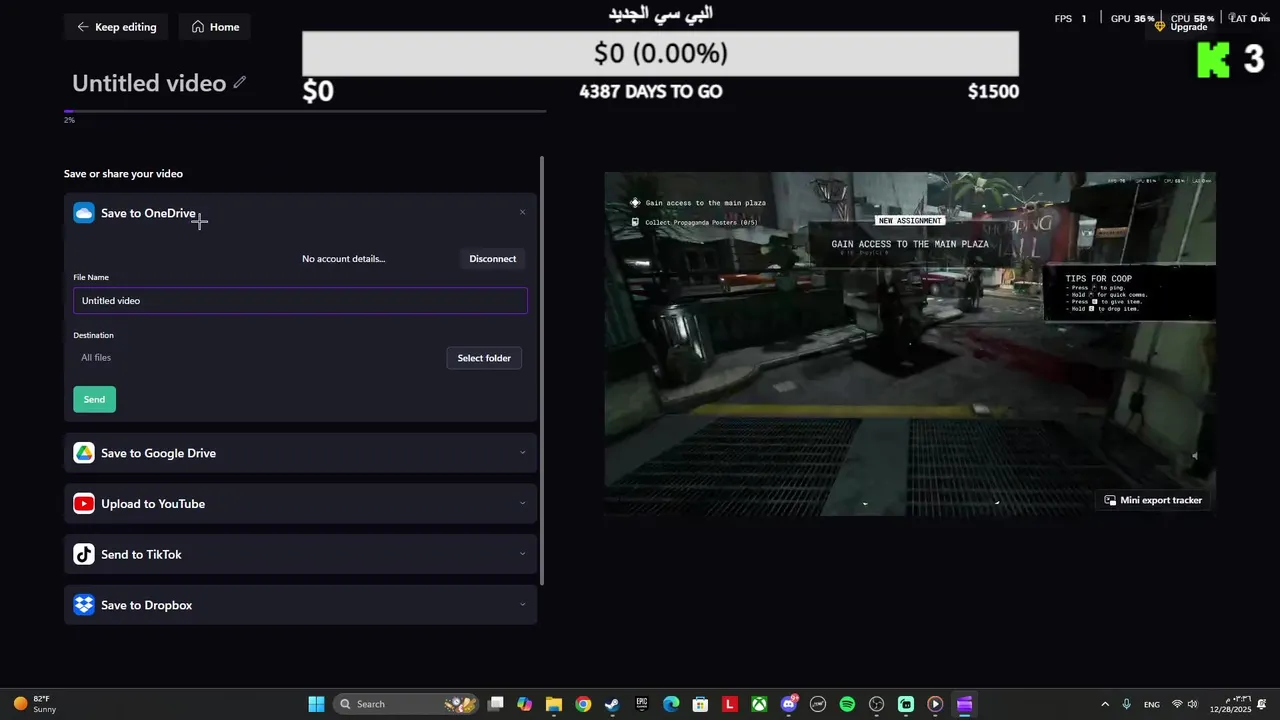Screen dimensions: 1280x720
Task: Click the taskbar Search box
Action: click(405, 704)
